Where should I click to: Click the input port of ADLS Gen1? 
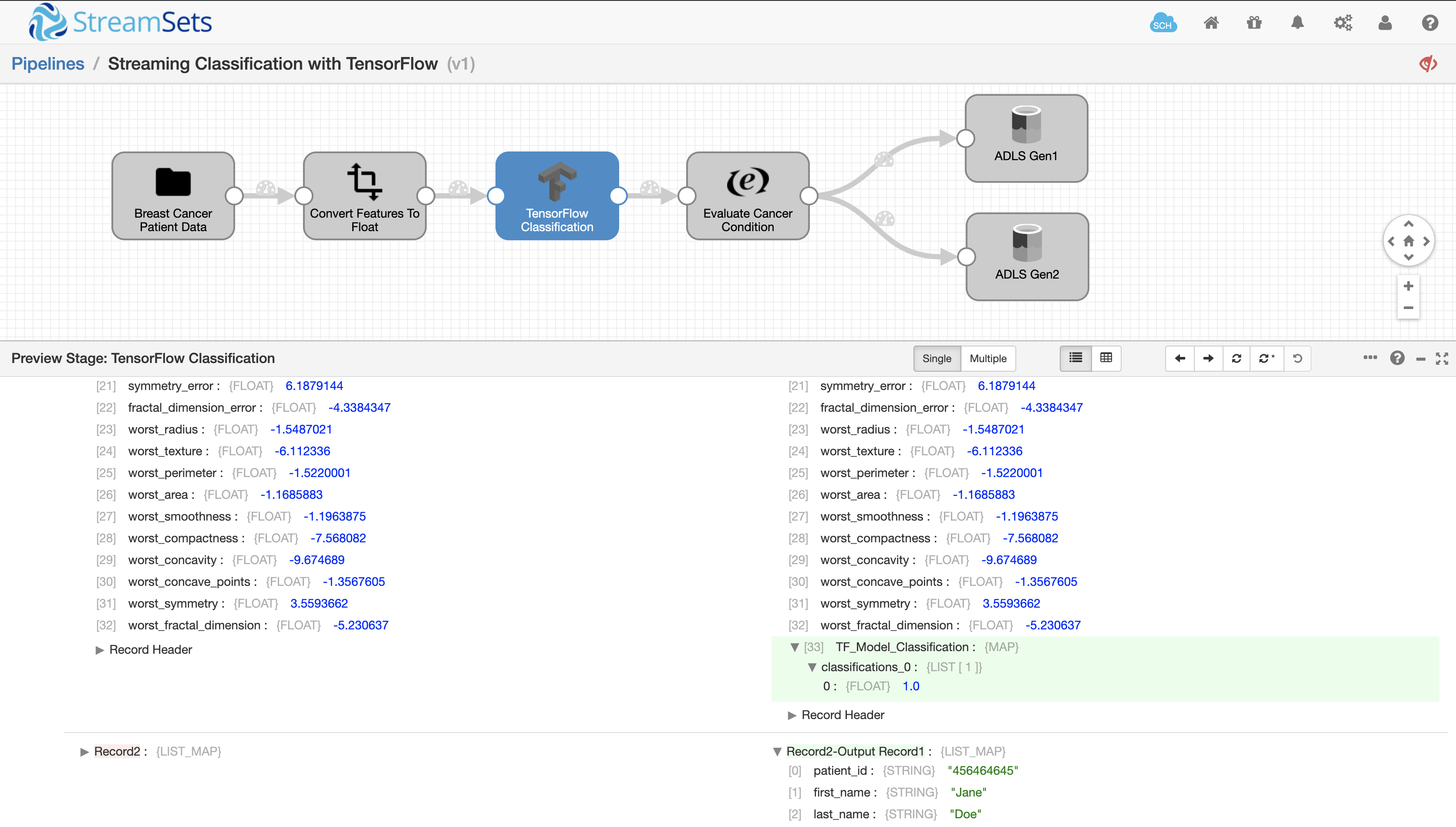pos(966,138)
